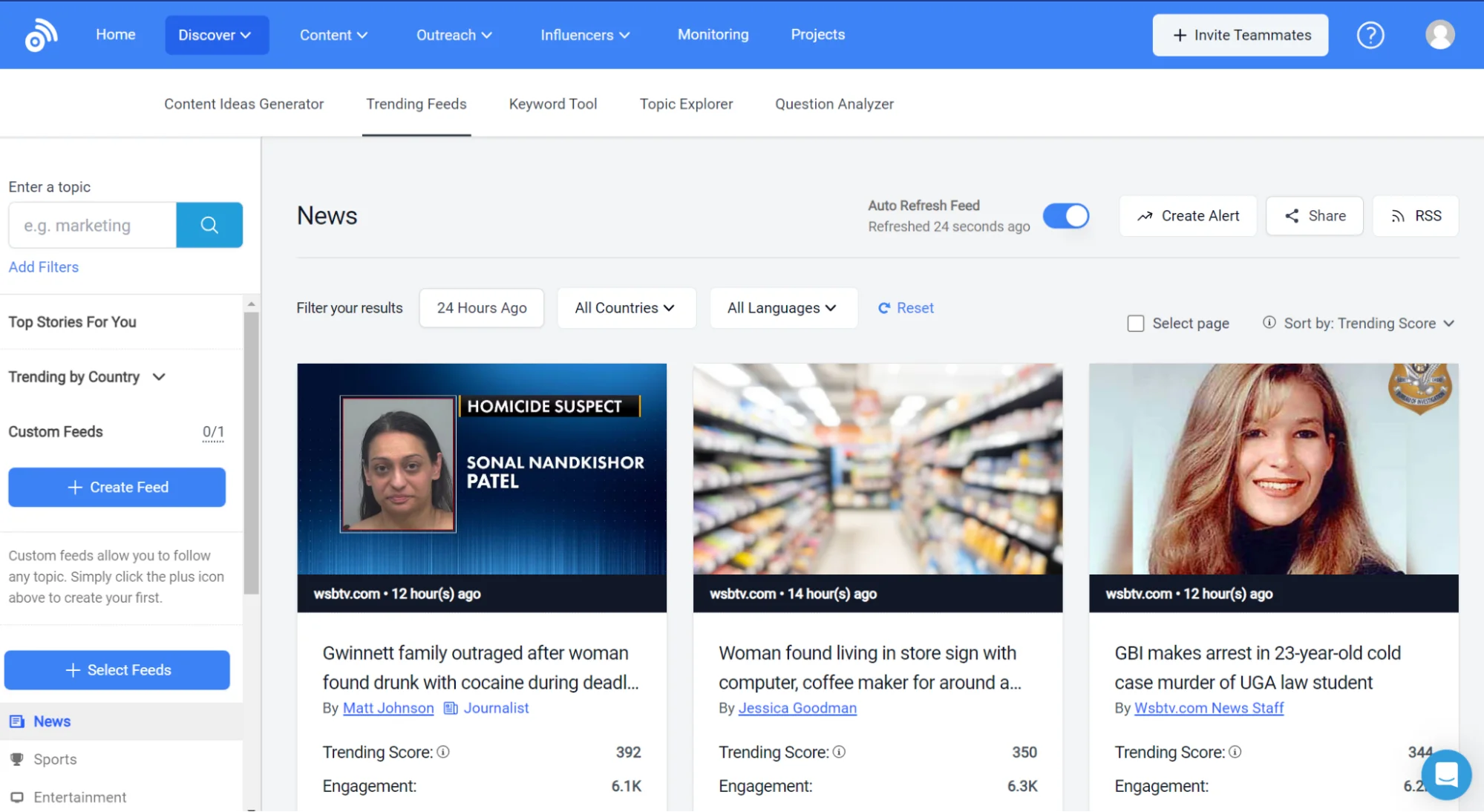Open author link Wsbtv.com News Staff
This screenshot has width=1484, height=812.
(1209, 708)
